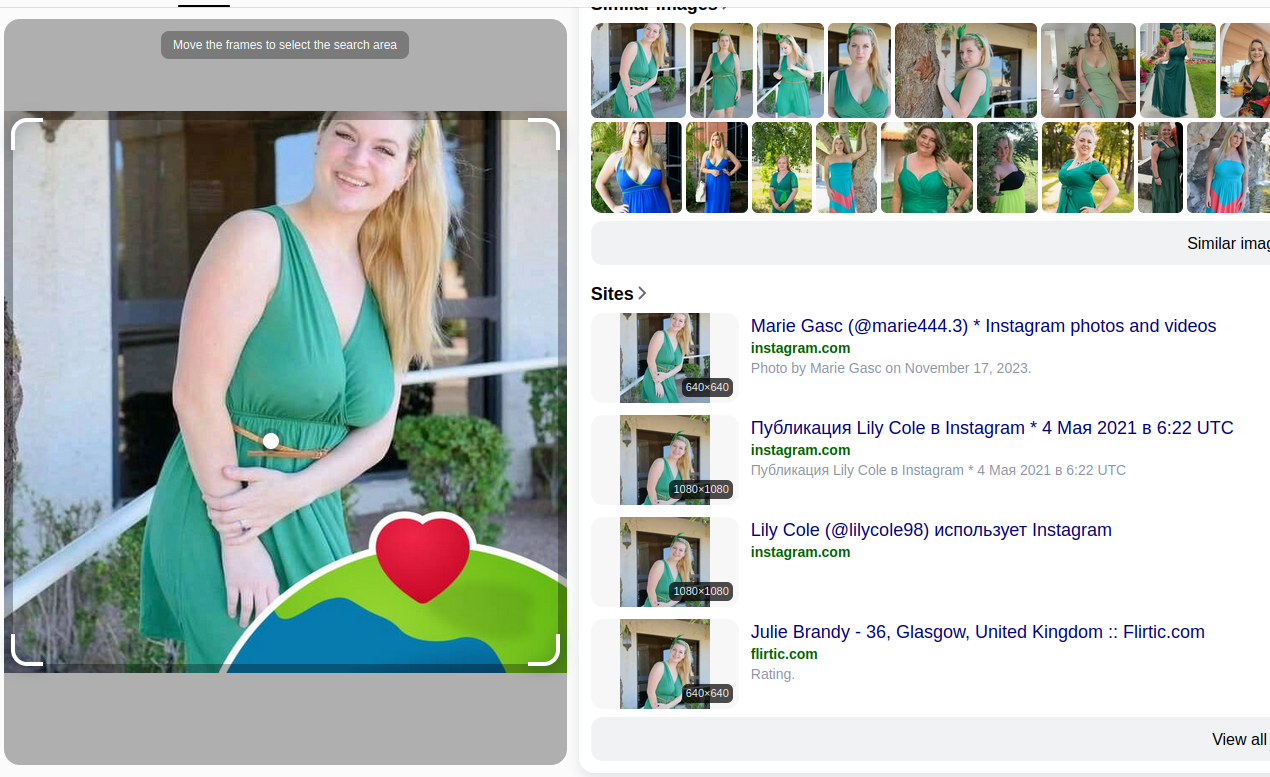Click the 'Move the frames to select the search area' hint
This screenshot has height=777, width=1270.
(285, 45)
